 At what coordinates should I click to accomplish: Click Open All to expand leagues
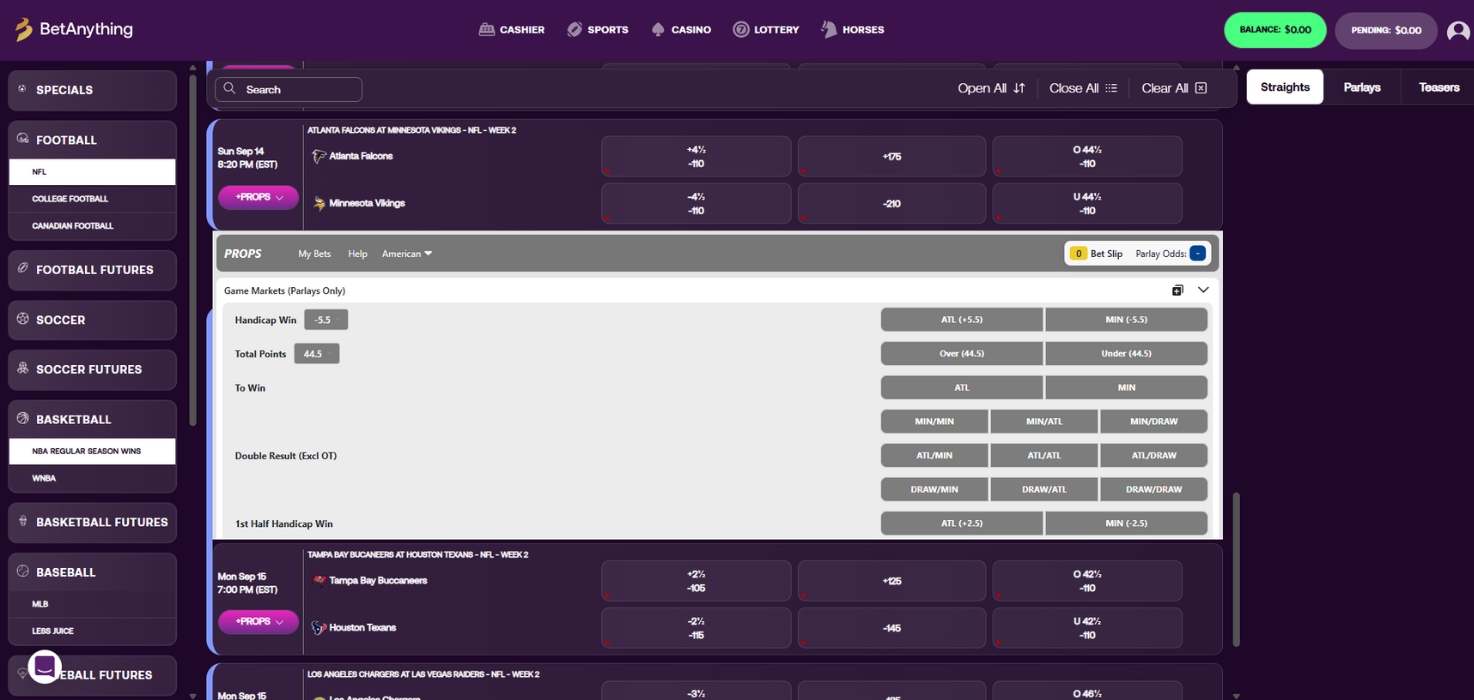point(991,88)
